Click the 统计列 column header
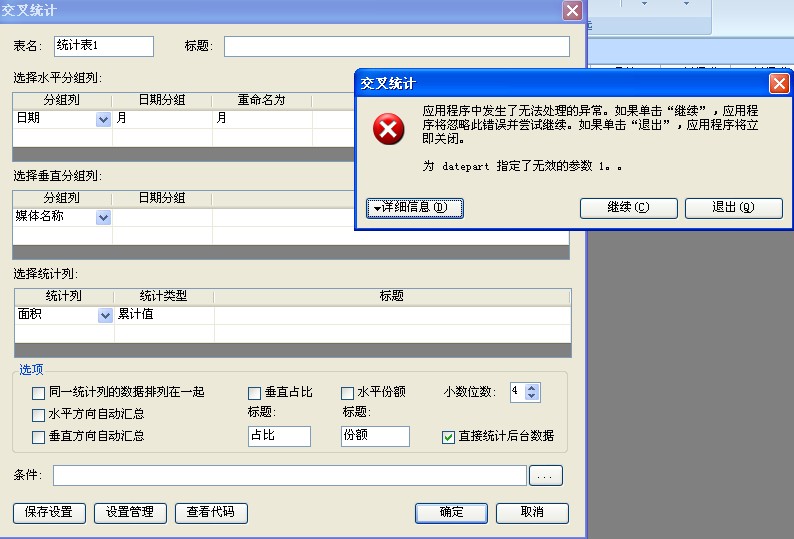The image size is (794, 539). (64, 296)
